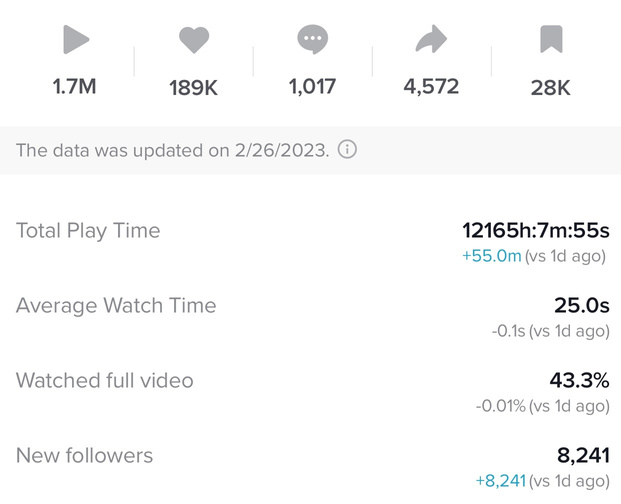Select the 1,017 comments count
Image resolution: width=621 pixels, height=504 pixels.
pyautogui.click(x=312, y=87)
